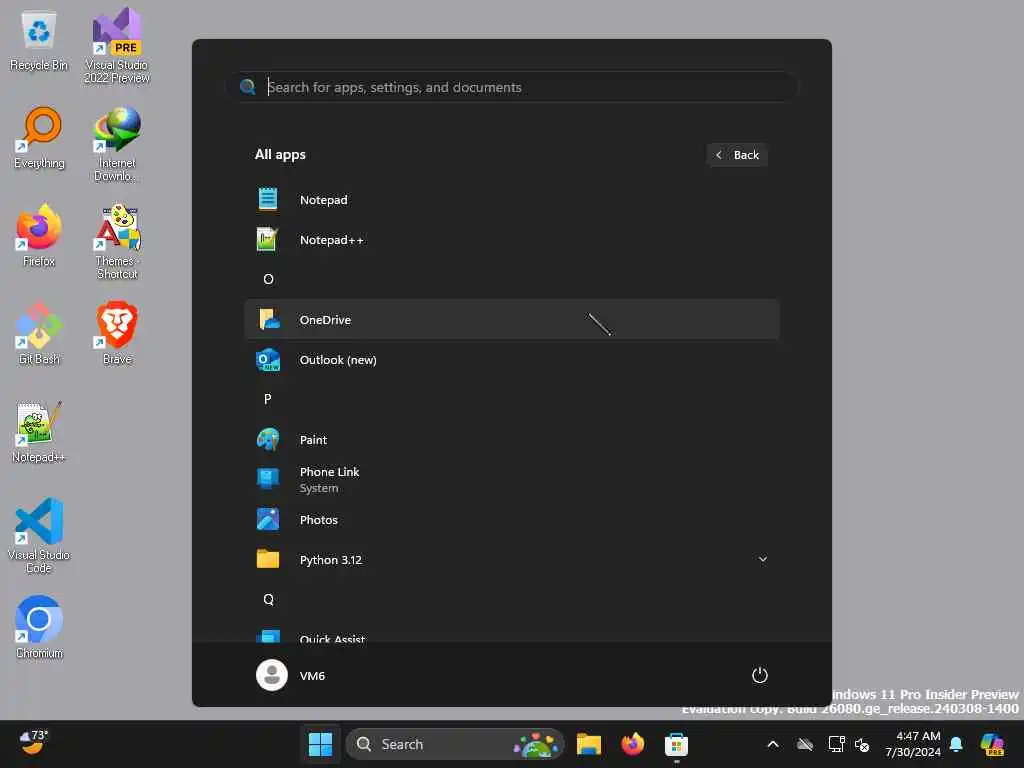This screenshot has width=1024, height=768.
Task: Open OneDrive in the apps list
Action: (512, 319)
